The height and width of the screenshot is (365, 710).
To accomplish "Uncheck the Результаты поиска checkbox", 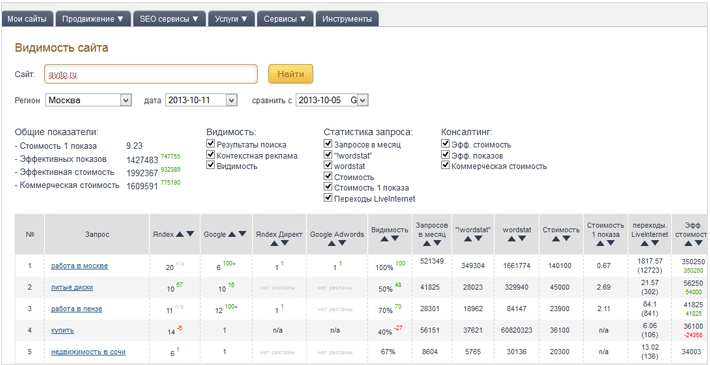I will pyautogui.click(x=210, y=144).
